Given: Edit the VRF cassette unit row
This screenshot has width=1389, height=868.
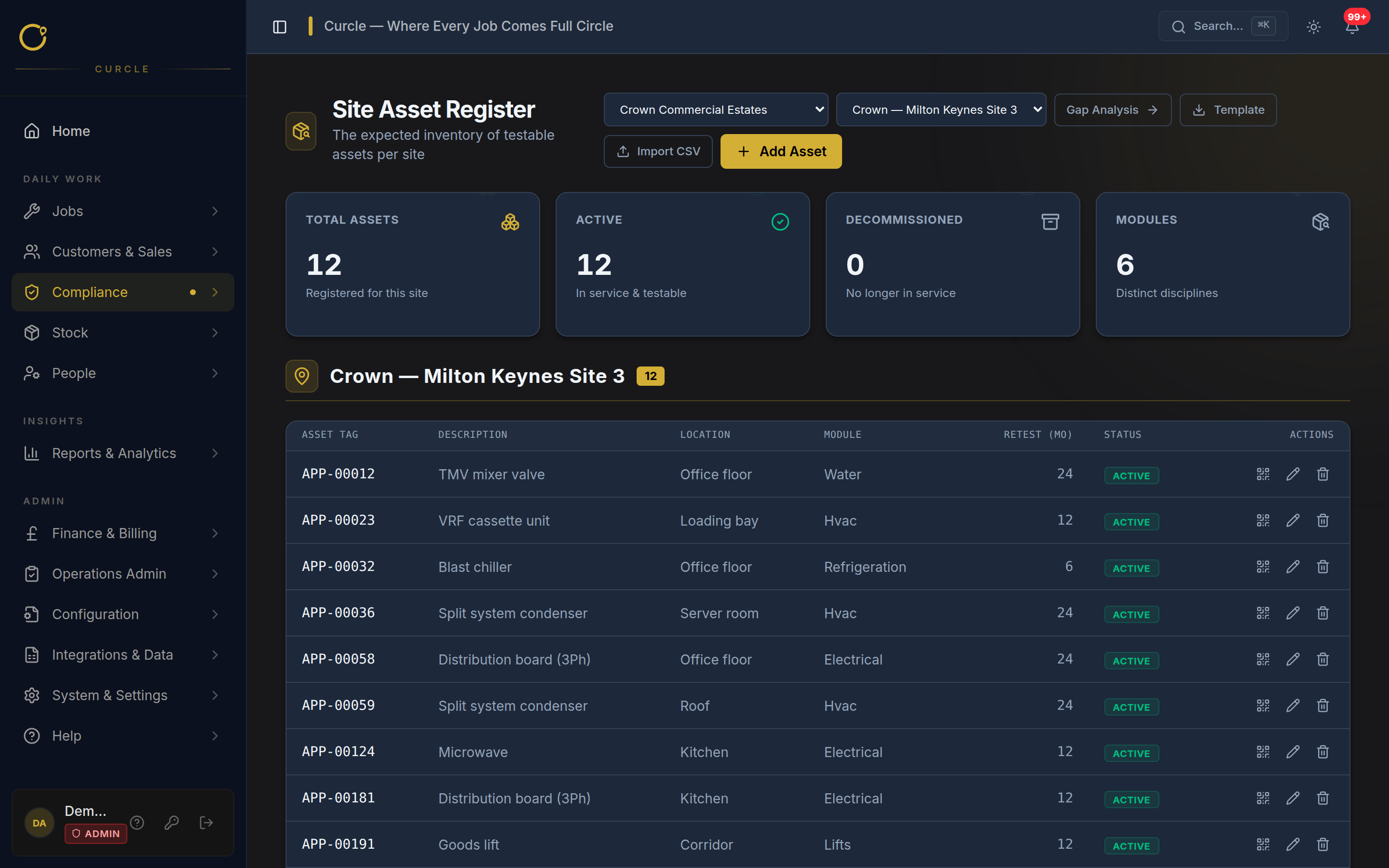Looking at the screenshot, I should 1293,520.
